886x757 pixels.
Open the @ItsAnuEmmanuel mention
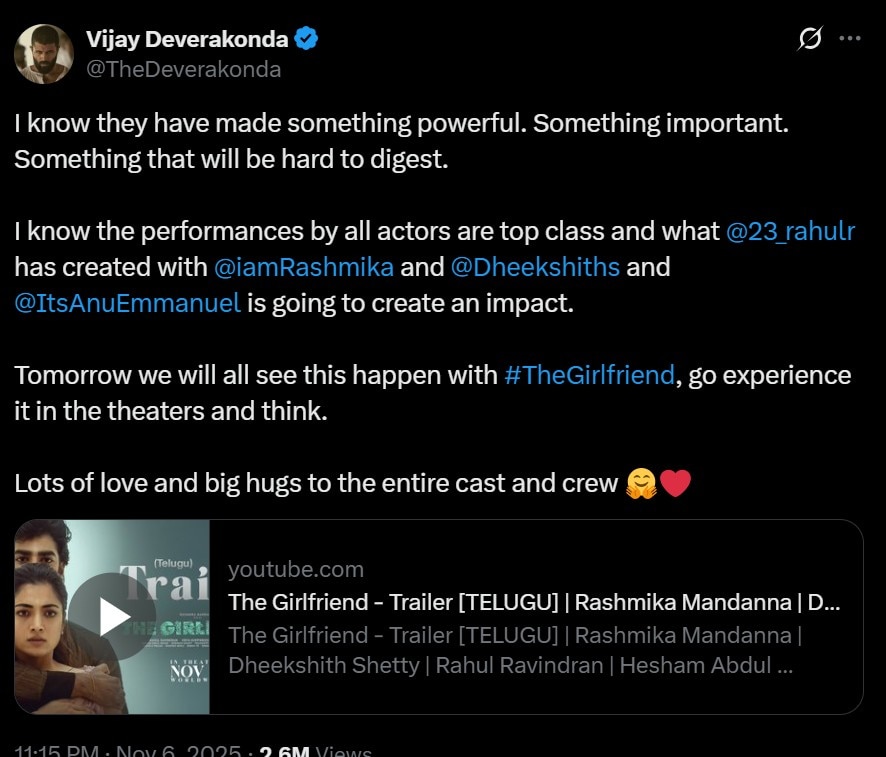[127, 303]
